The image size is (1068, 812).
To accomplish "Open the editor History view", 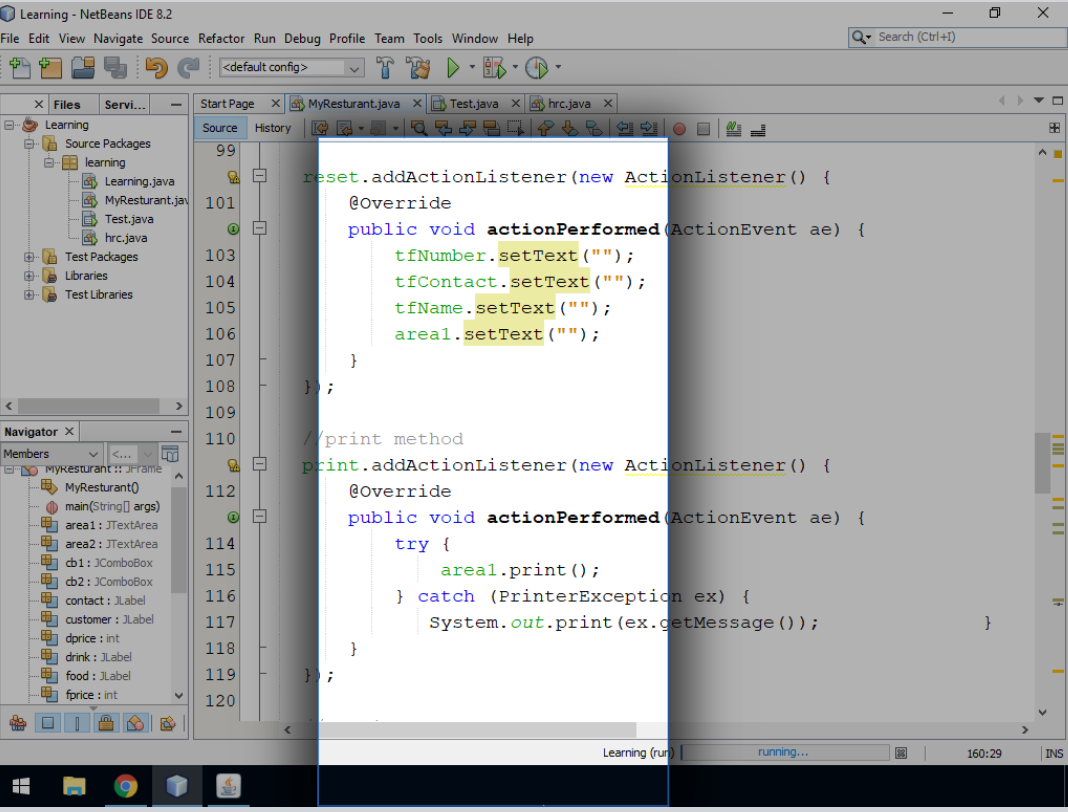I will (x=272, y=127).
